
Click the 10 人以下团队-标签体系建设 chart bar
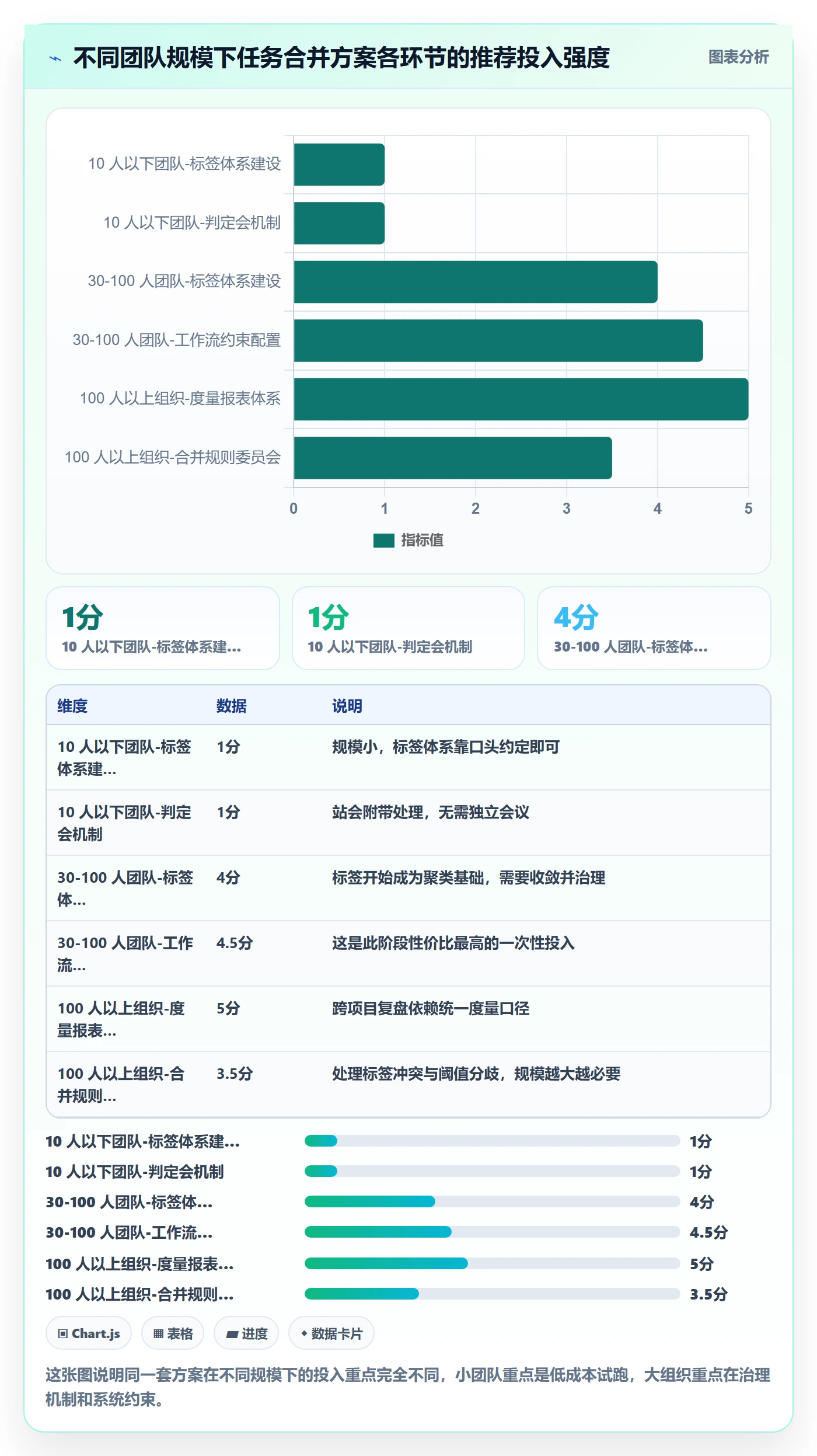coord(339,165)
